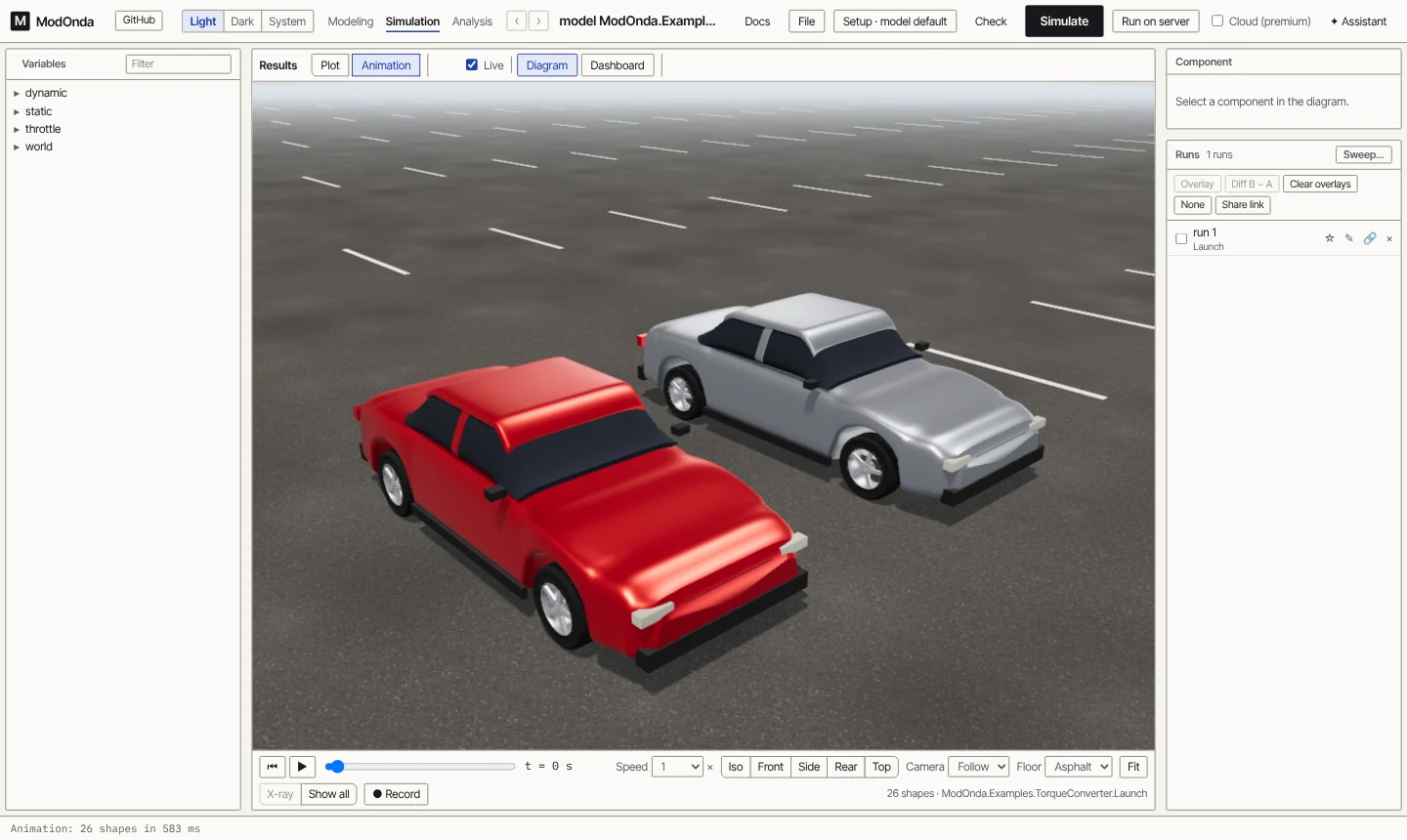Open the File menu
The image size is (1407, 840).
pos(806,21)
